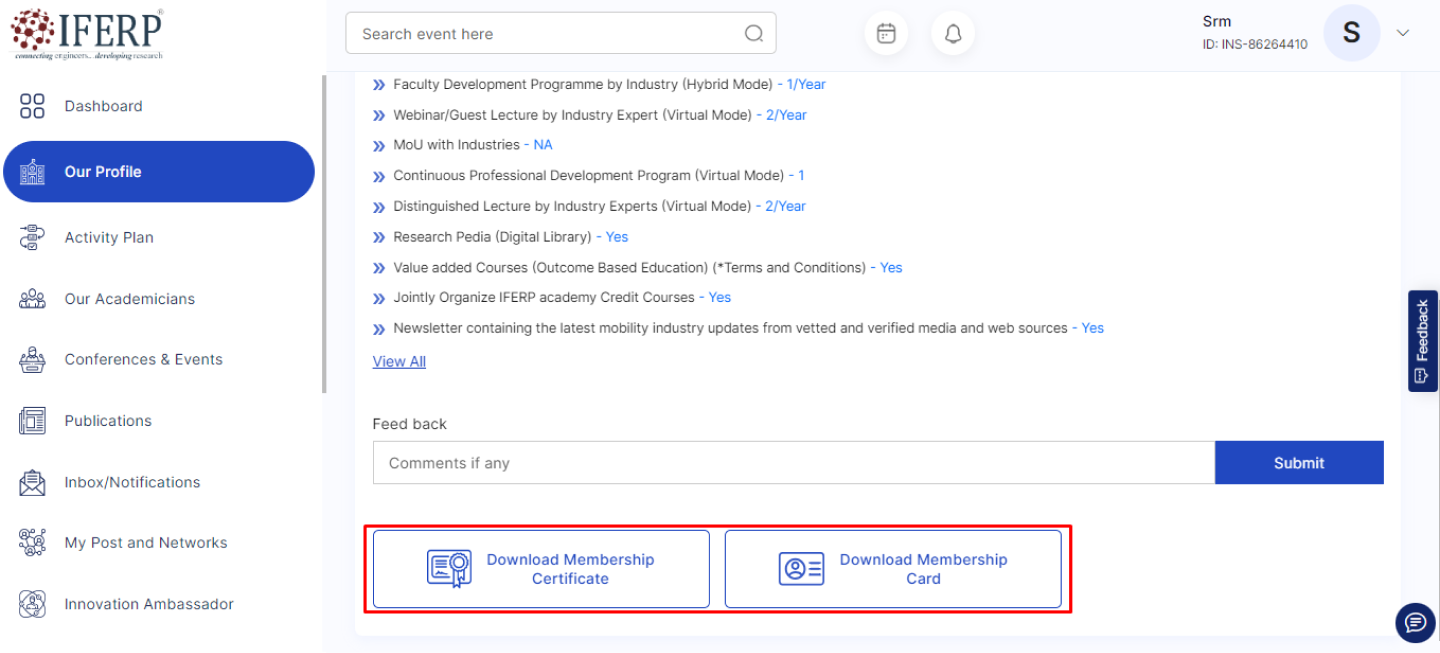The width and height of the screenshot is (1440, 653).
Task: Download Membership Certificate
Action: point(541,569)
